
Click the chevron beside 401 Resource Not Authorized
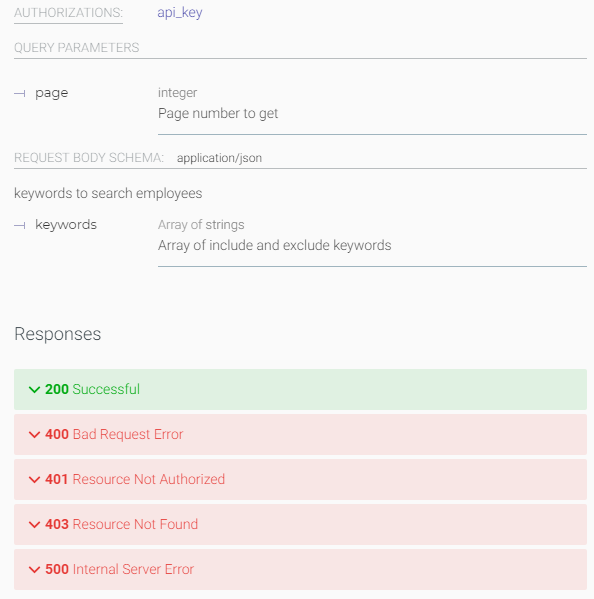pos(34,480)
